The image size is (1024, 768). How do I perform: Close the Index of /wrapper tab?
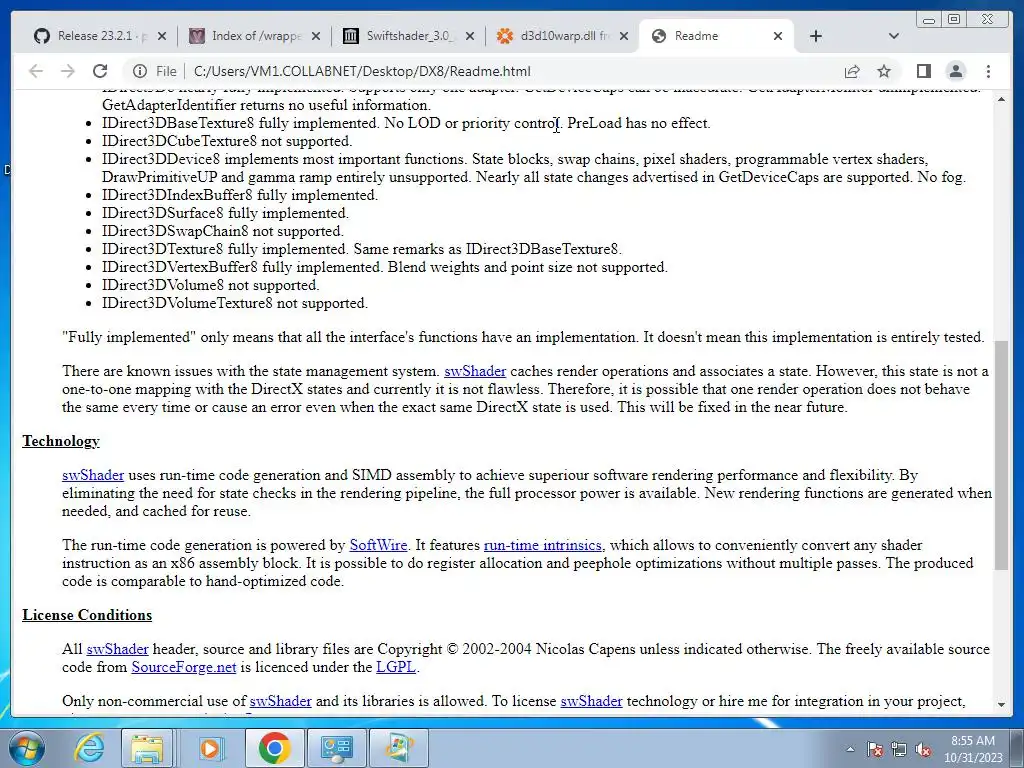point(316,37)
